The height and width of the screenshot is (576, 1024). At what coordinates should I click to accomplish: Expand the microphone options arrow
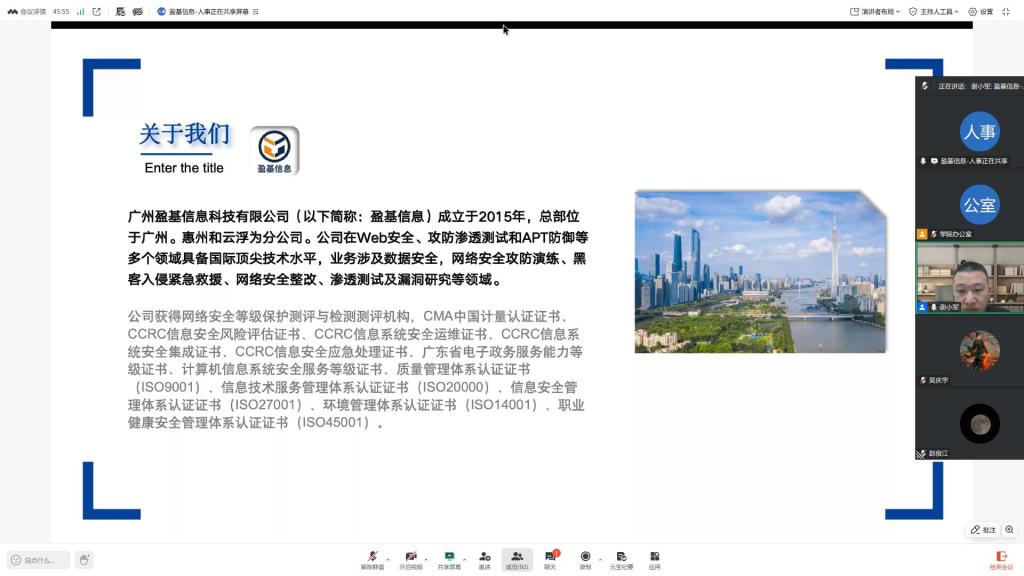tap(388, 559)
